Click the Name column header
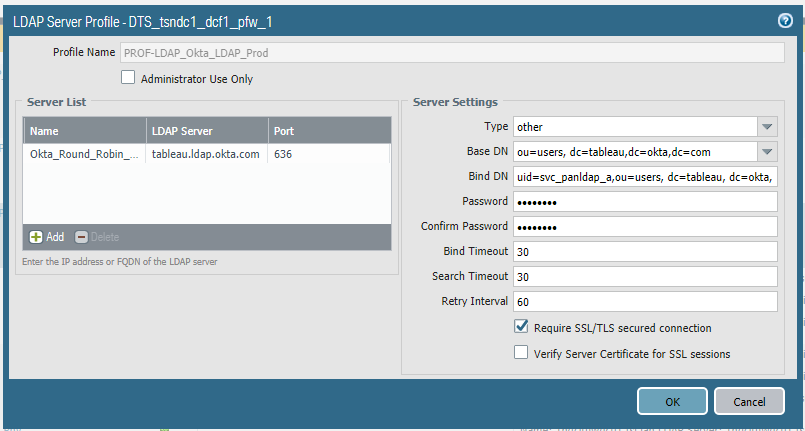 [85, 131]
